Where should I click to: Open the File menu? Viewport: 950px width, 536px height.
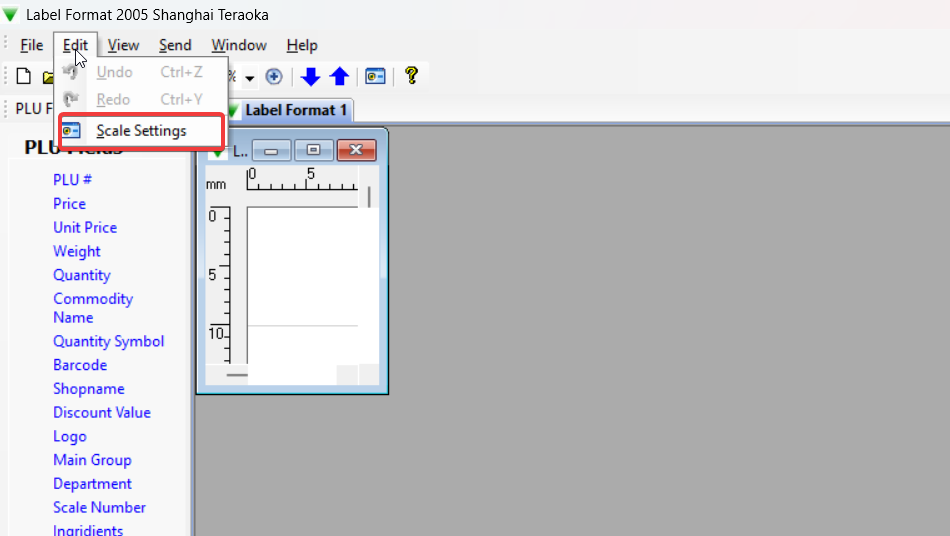pos(32,45)
